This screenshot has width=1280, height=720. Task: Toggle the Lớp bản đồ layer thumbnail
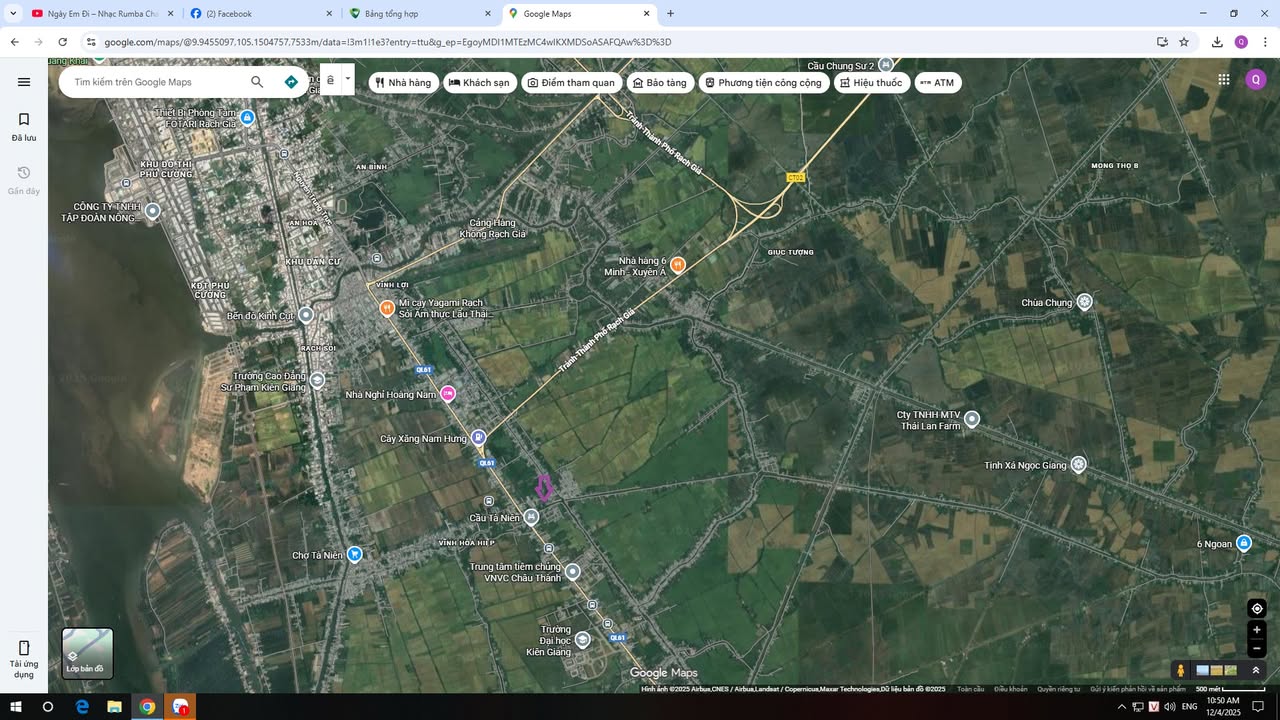coord(88,652)
